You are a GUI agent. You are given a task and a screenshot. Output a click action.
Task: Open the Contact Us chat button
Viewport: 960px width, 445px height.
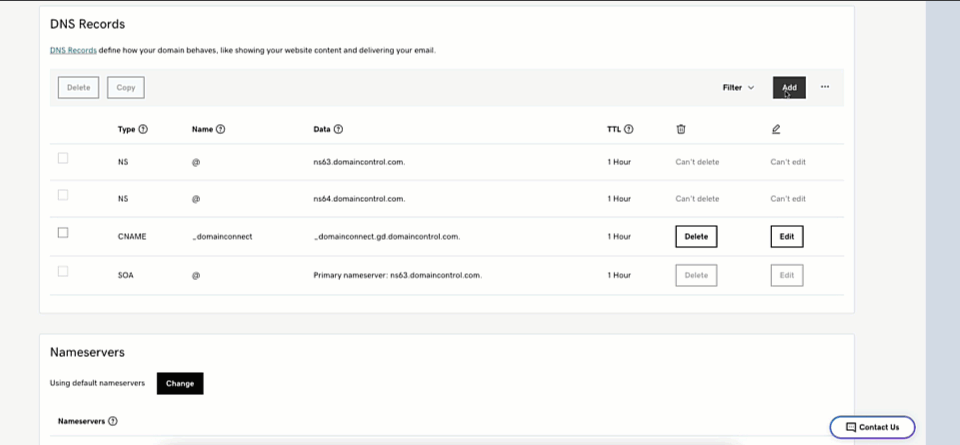pyautogui.click(x=872, y=427)
